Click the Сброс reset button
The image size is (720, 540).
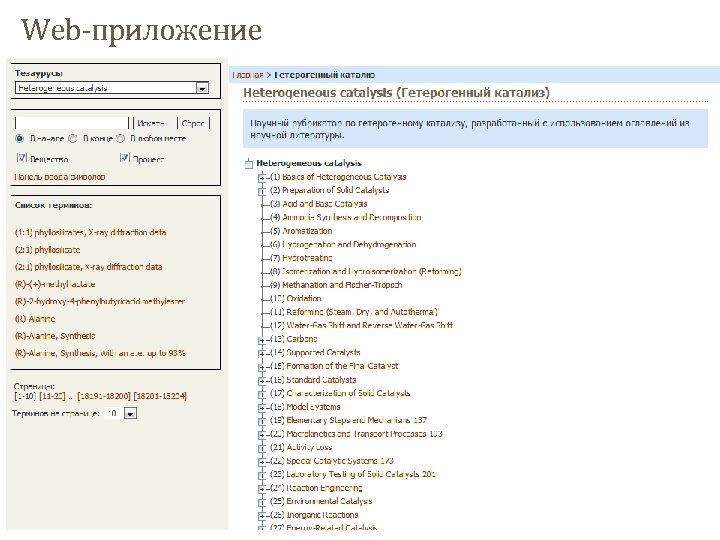(x=193, y=123)
